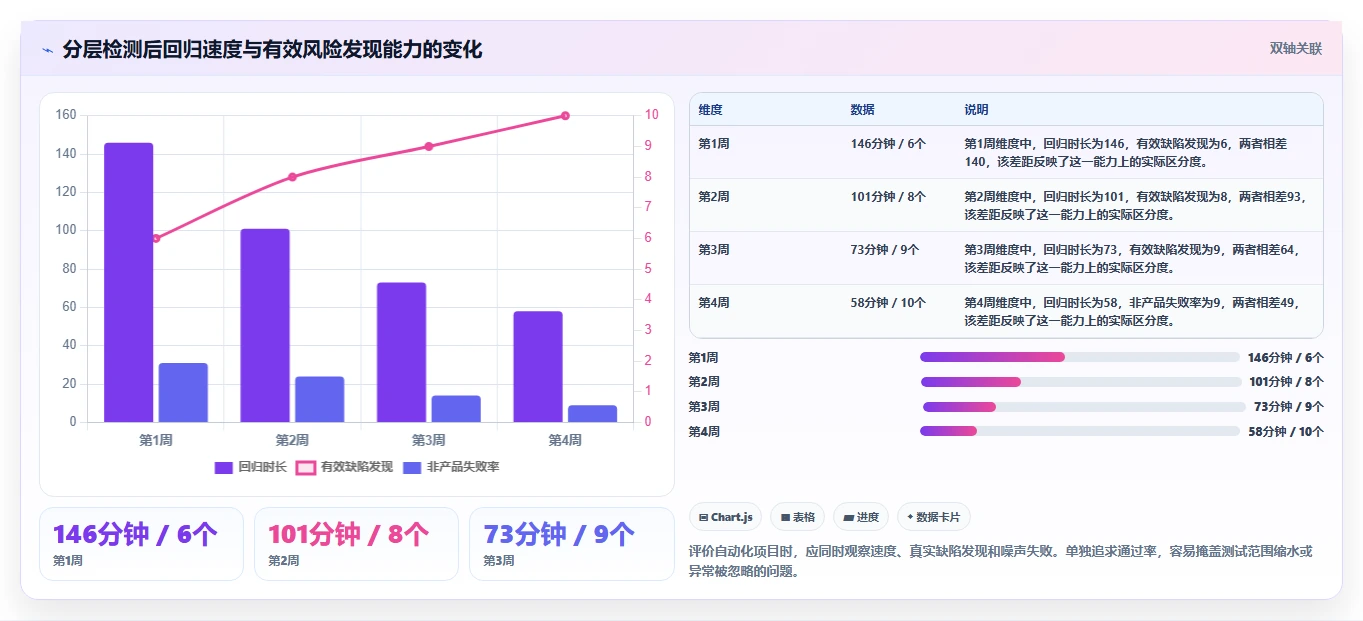This screenshot has height=621, width=1363.
Task: Click the 数据 table column header
Action: pos(862,109)
